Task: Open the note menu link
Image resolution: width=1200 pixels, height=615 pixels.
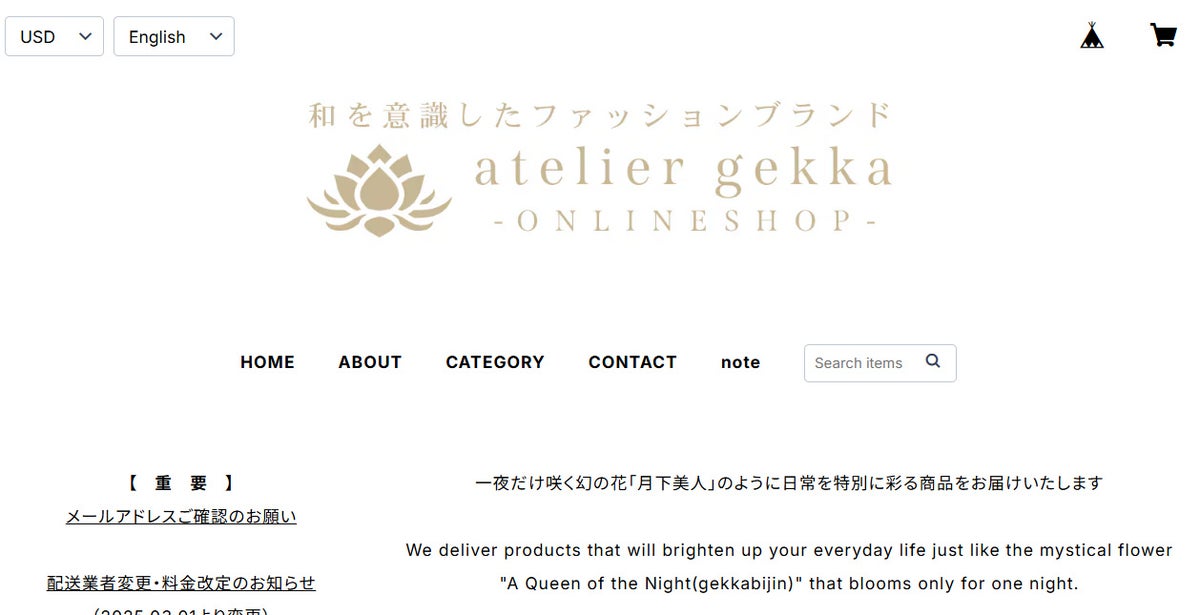Action: click(x=740, y=362)
